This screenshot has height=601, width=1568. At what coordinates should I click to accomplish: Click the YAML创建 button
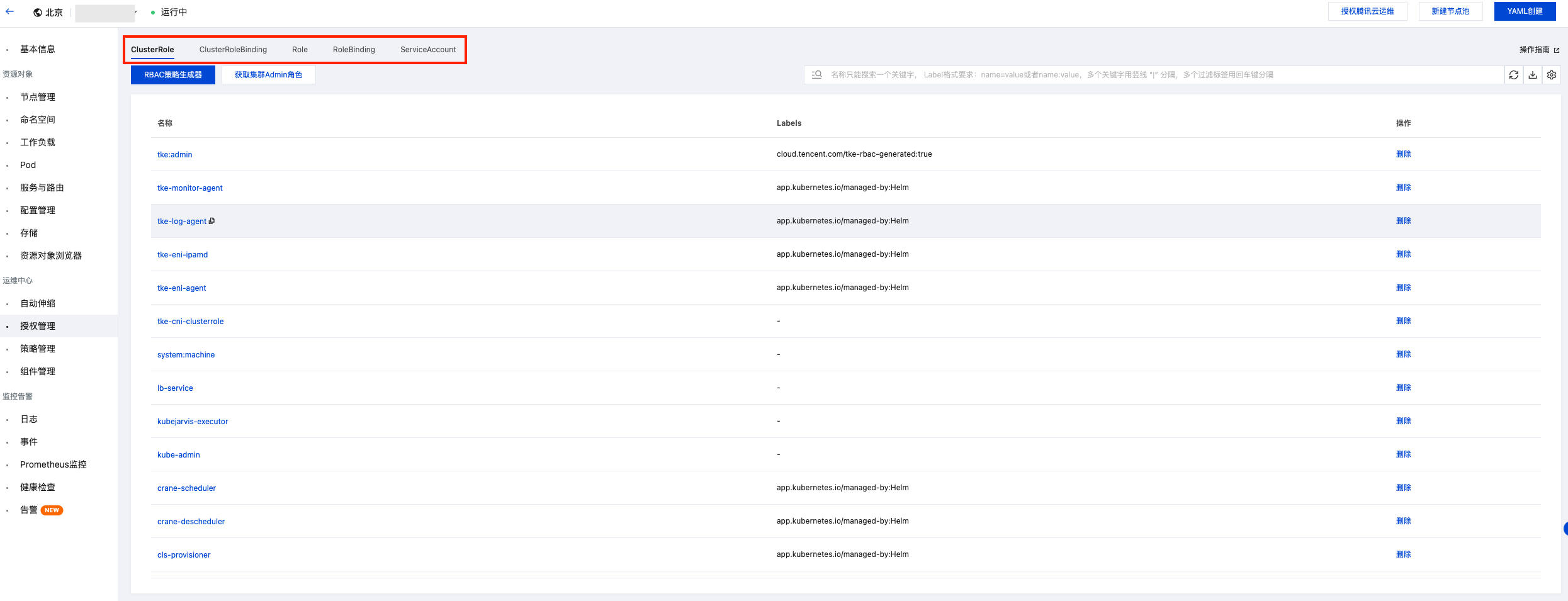click(x=1525, y=11)
